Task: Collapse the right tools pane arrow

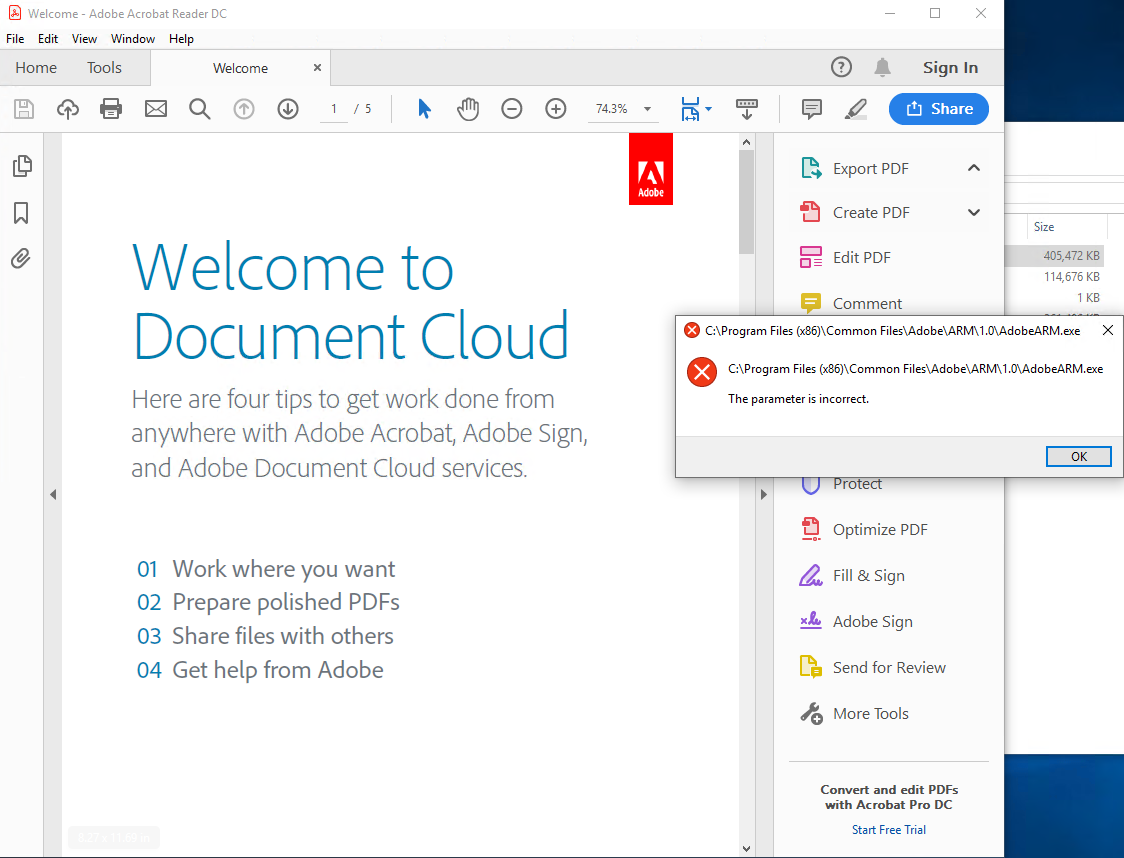Action: coord(763,495)
